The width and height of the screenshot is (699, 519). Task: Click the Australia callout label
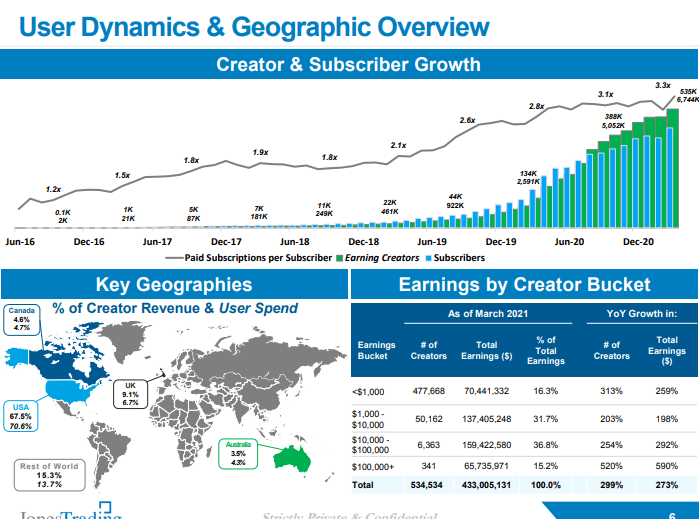click(x=238, y=452)
